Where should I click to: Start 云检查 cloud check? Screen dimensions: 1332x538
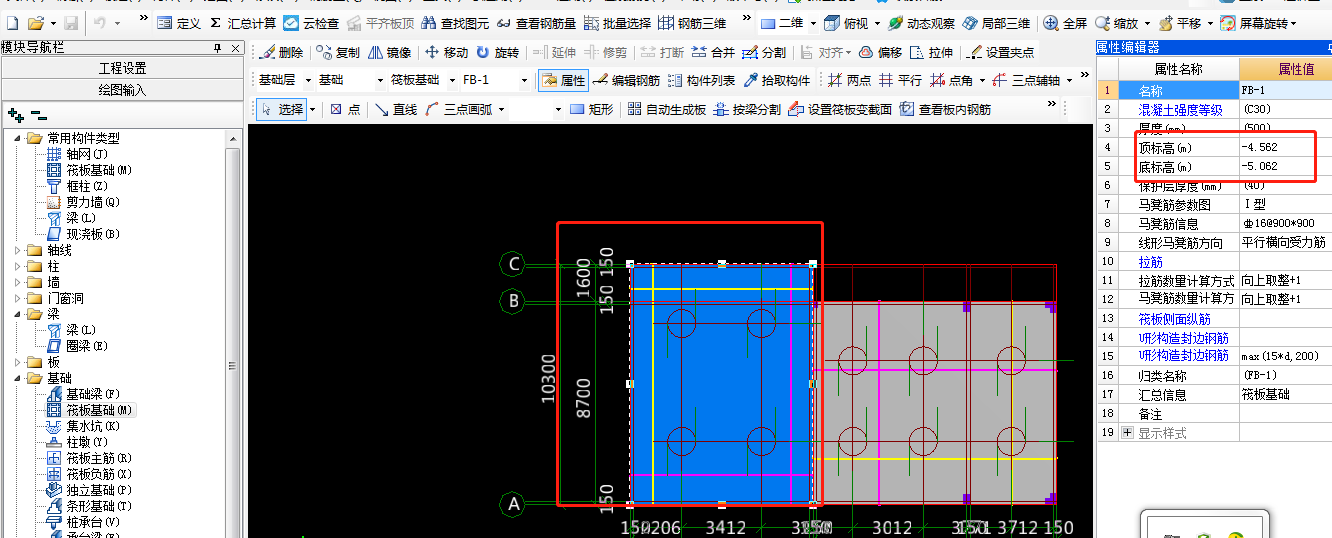click(311, 23)
